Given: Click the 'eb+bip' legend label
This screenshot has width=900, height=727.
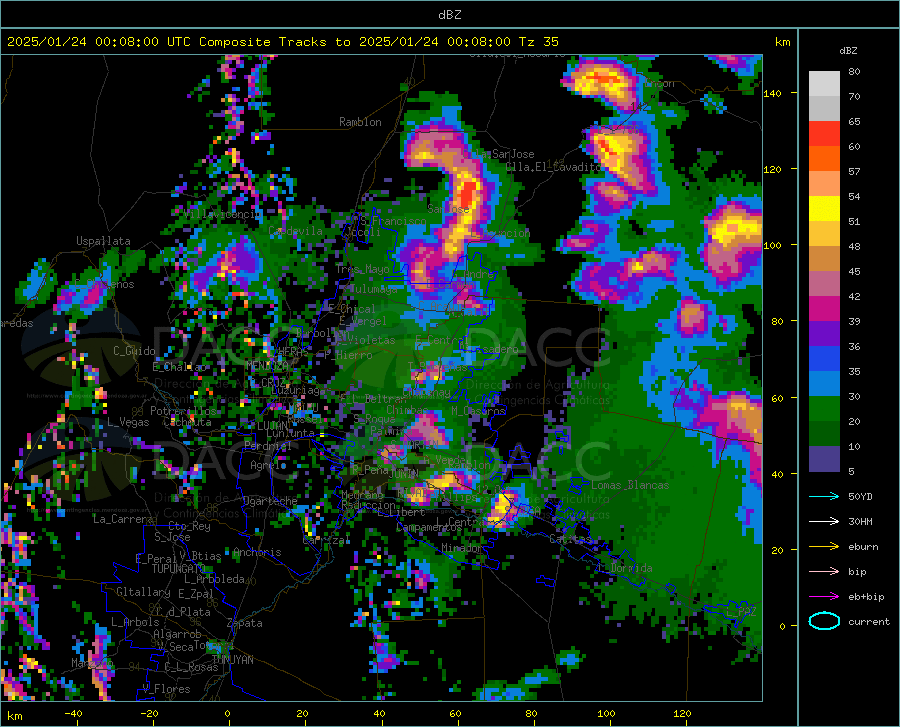Looking at the screenshot, I should click(866, 597).
